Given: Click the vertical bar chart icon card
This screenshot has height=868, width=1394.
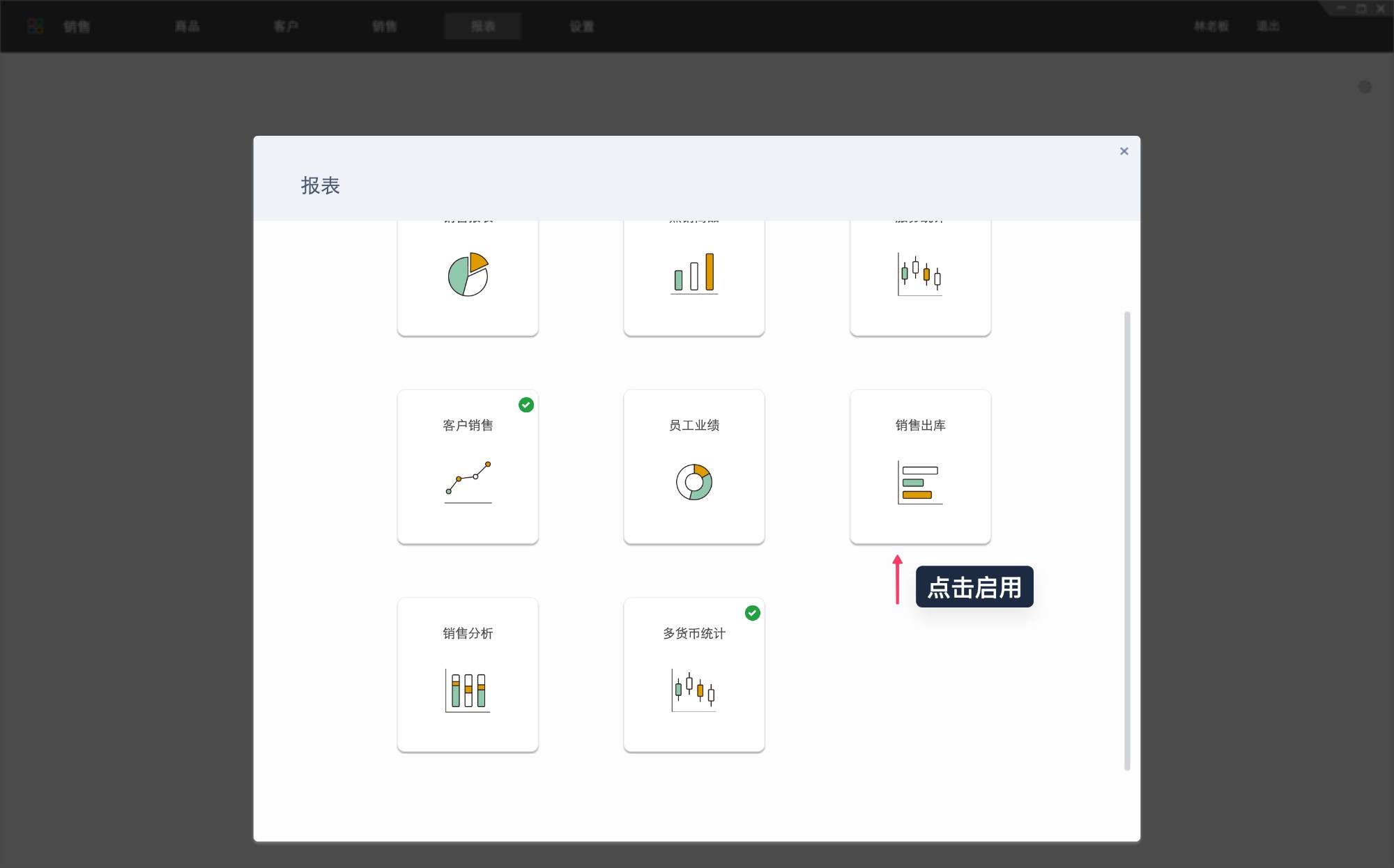Looking at the screenshot, I should [694, 278].
